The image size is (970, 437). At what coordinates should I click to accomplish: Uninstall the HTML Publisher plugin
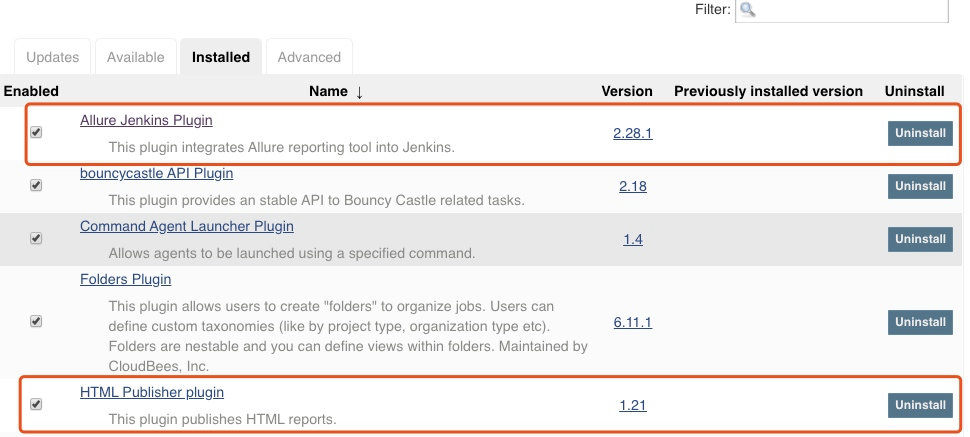coord(920,405)
